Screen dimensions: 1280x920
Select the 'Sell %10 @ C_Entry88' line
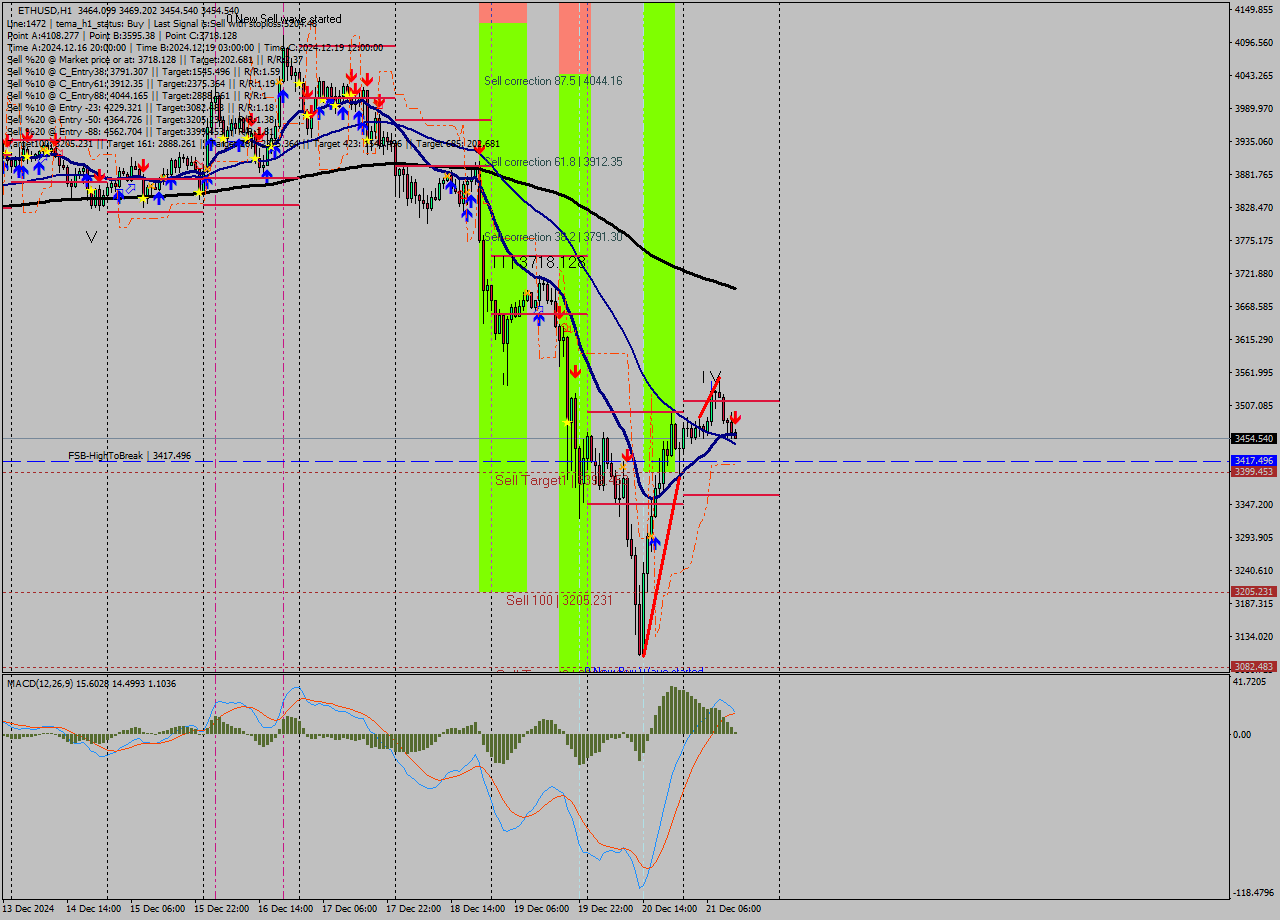137,95
